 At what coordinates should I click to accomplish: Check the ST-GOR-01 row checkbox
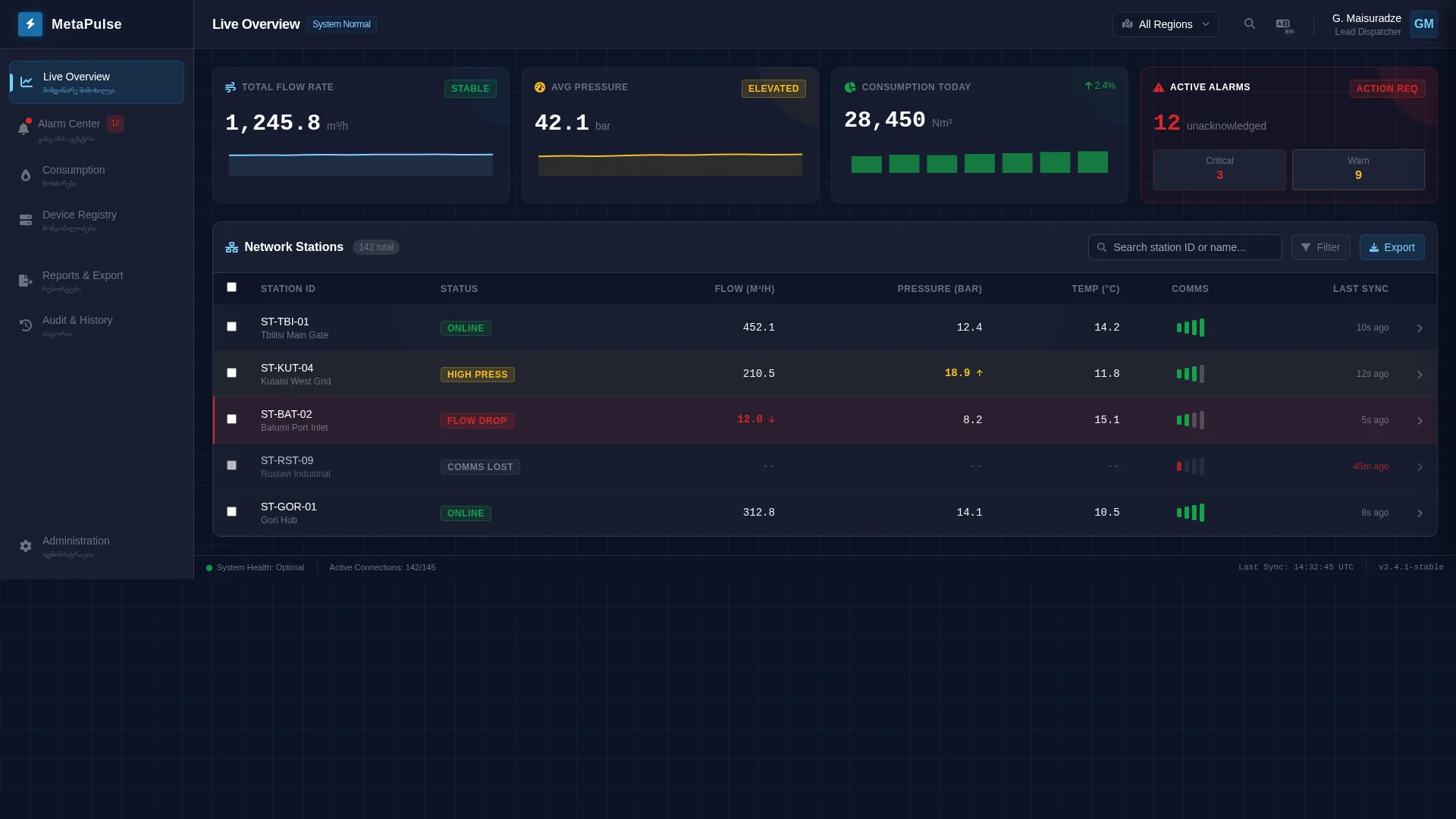231,512
